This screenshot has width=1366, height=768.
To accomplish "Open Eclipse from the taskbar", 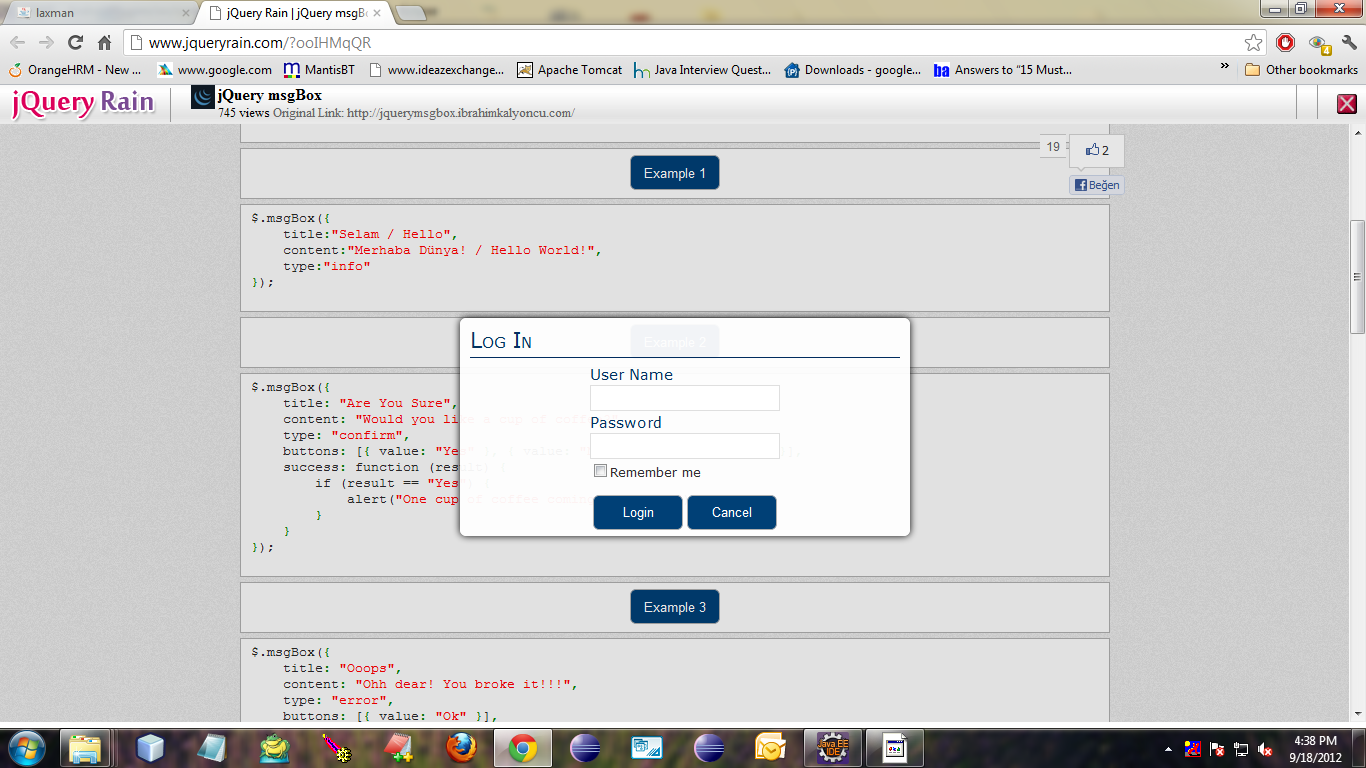I will click(583, 748).
